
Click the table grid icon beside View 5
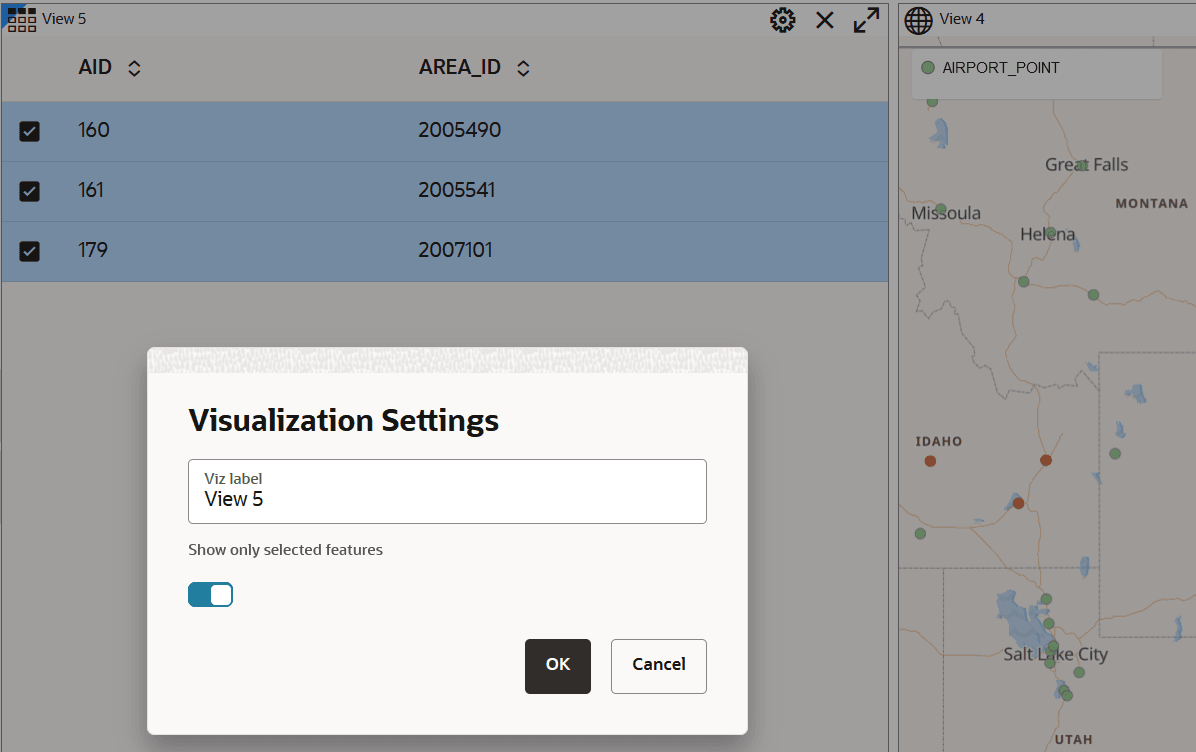click(20, 19)
